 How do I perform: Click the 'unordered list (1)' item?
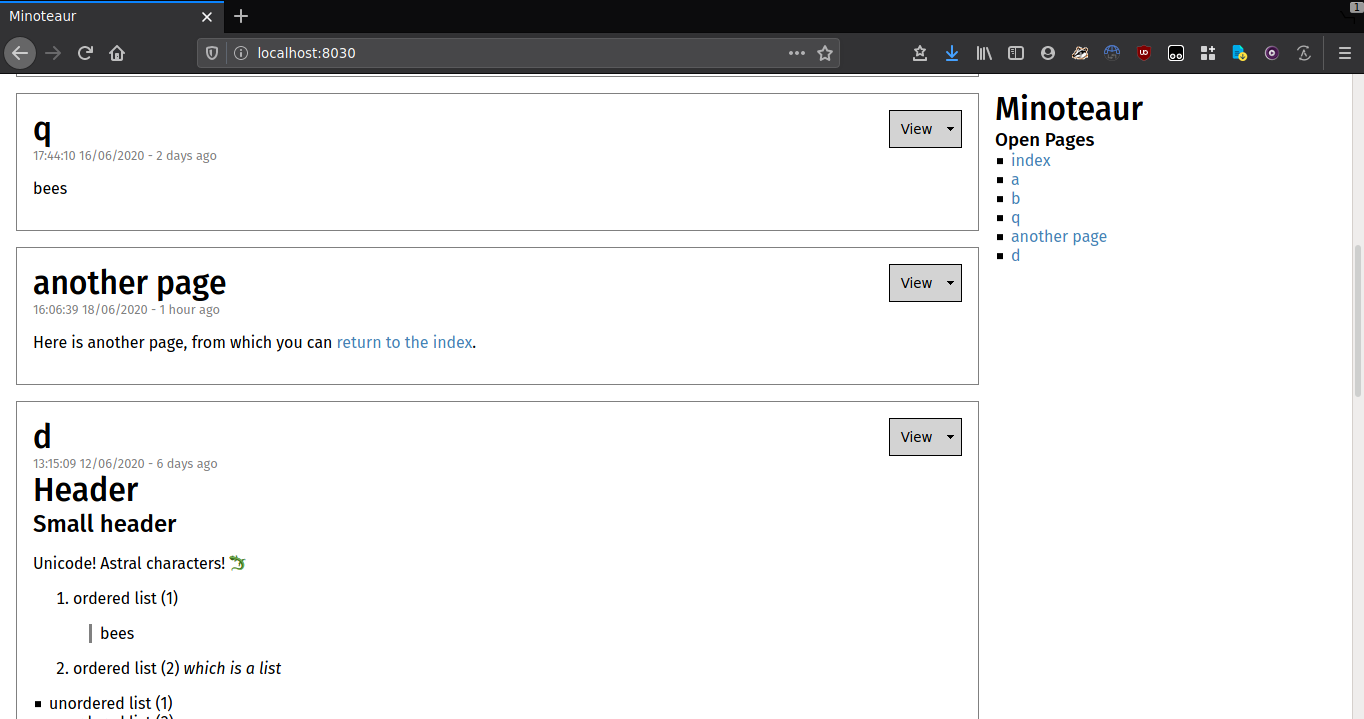(x=111, y=703)
